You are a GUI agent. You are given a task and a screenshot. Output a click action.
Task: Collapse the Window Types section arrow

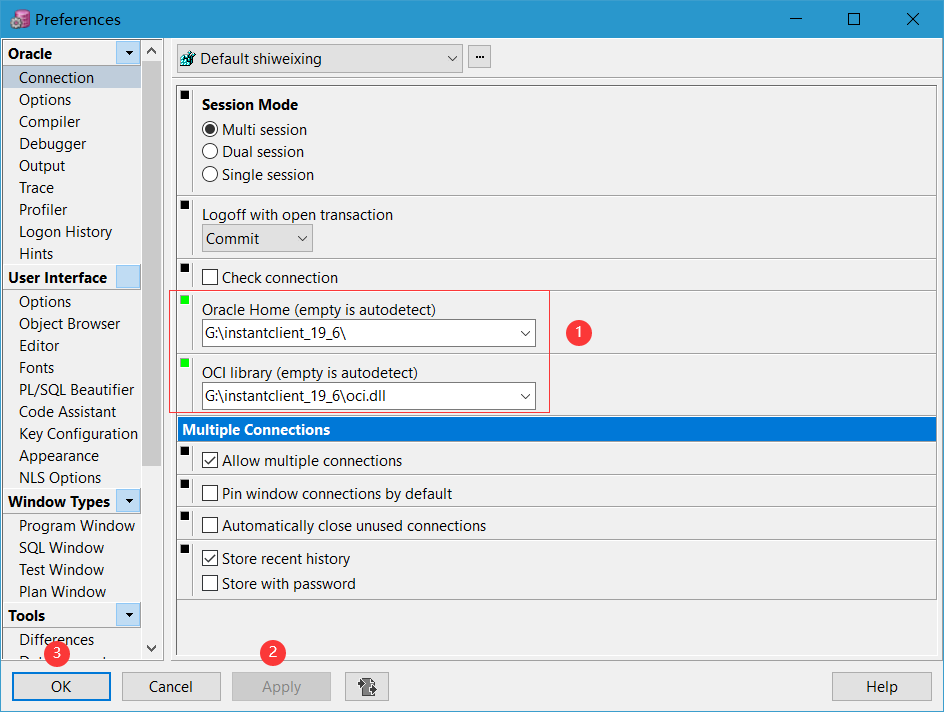(128, 501)
